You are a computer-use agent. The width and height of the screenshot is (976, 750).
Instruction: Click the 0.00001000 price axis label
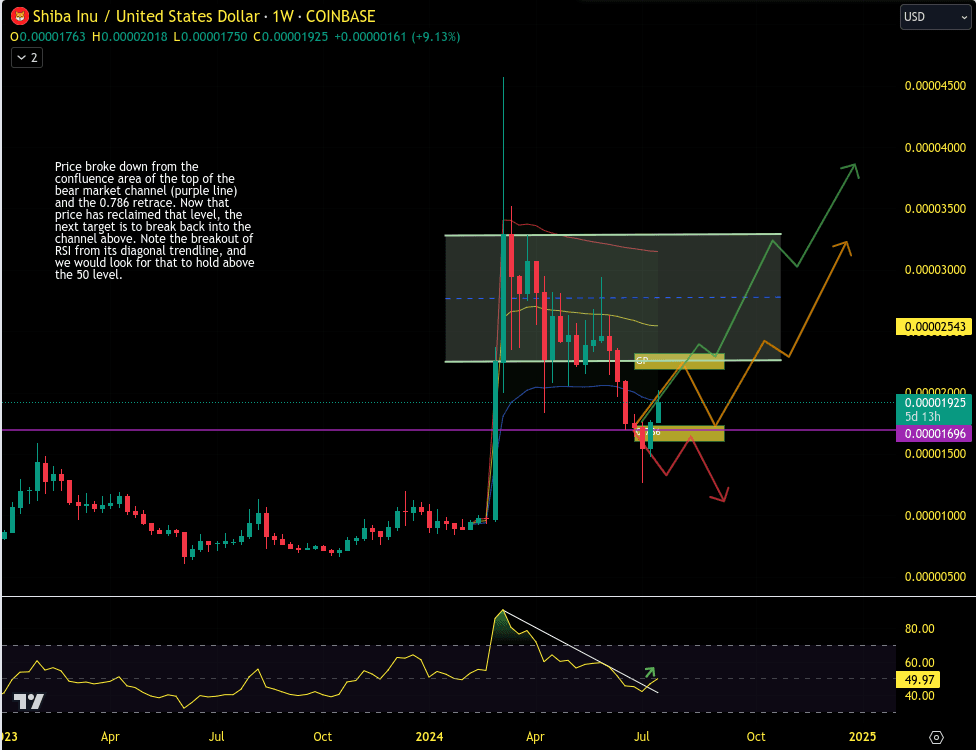[x=935, y=515]
